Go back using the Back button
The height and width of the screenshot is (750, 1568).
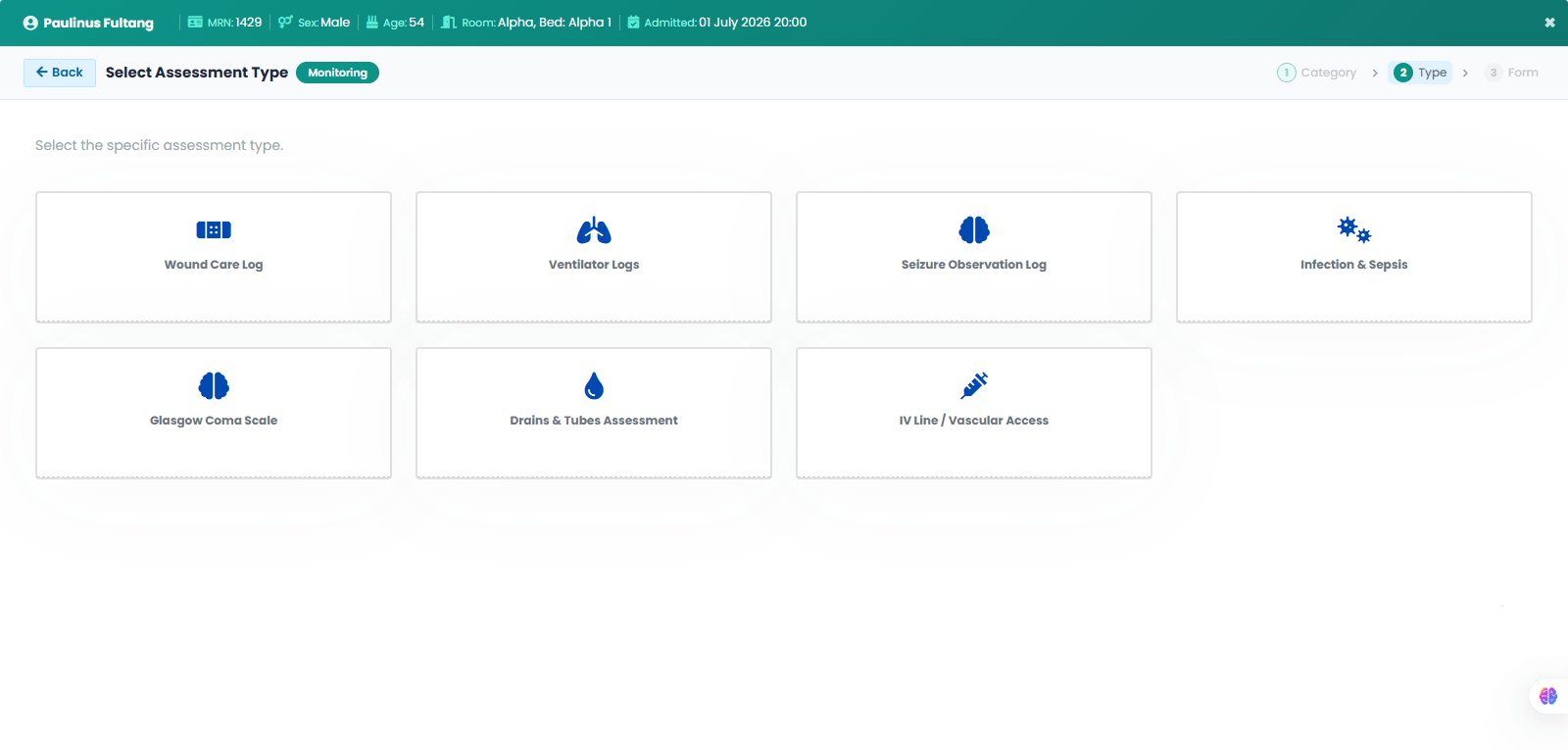[60, 73]
